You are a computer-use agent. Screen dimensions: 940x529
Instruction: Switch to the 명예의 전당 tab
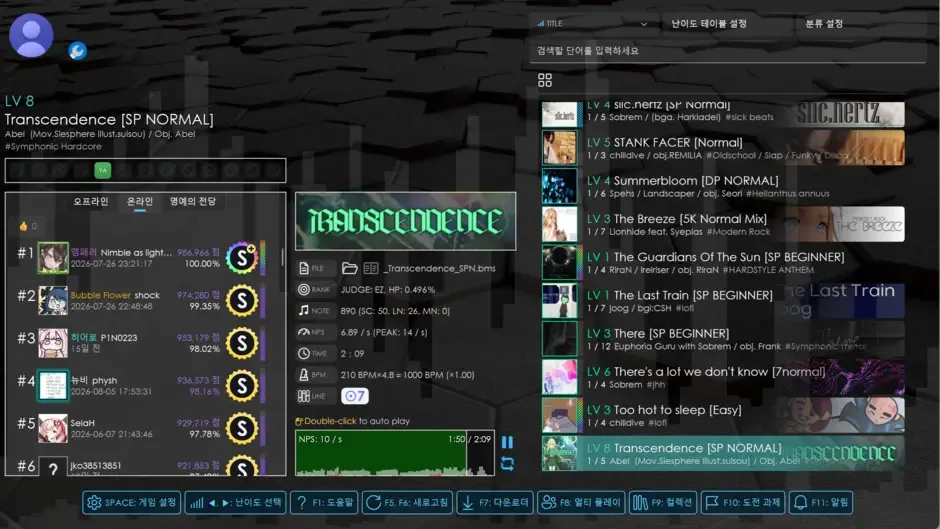pos(192,202)
